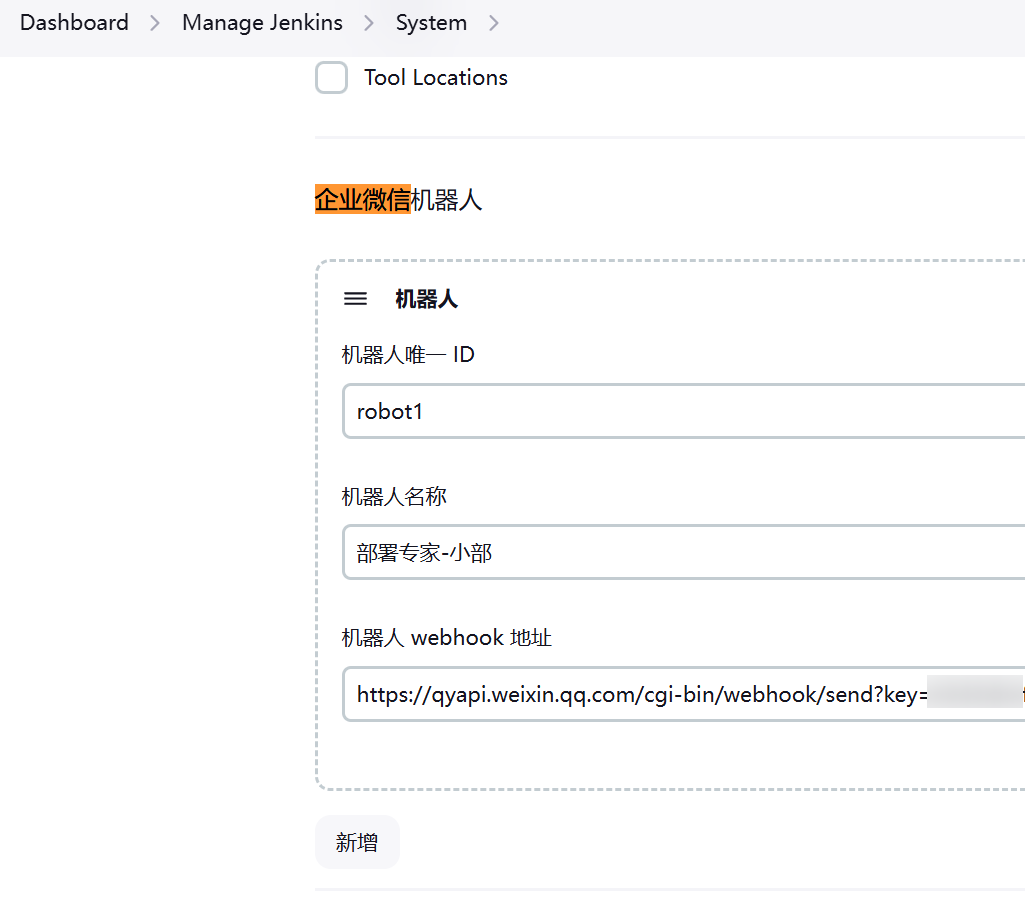Screen dimensions: 1025x902
Task: Click the 机器人名称 label
Action: [394, 496]
